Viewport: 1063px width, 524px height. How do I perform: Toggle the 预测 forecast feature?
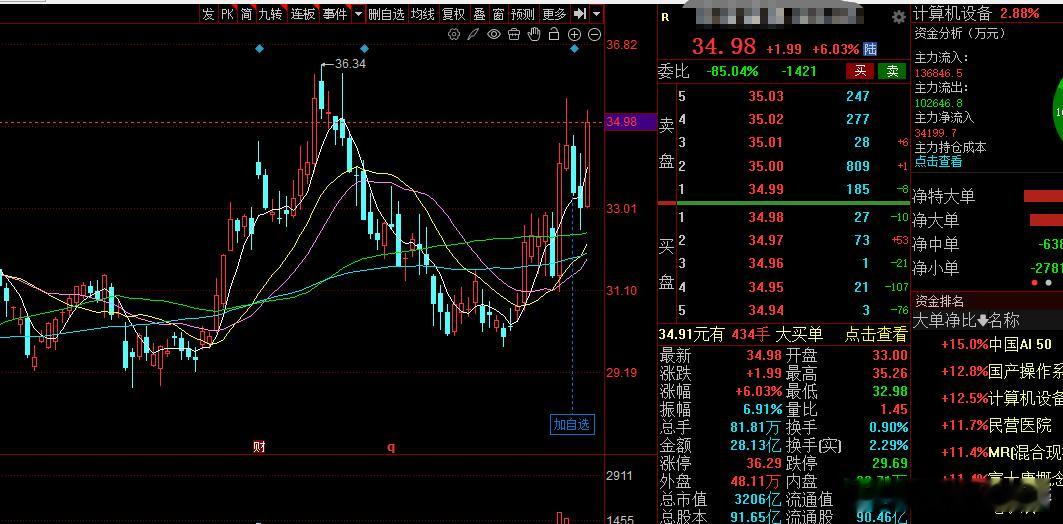point(523,14)
